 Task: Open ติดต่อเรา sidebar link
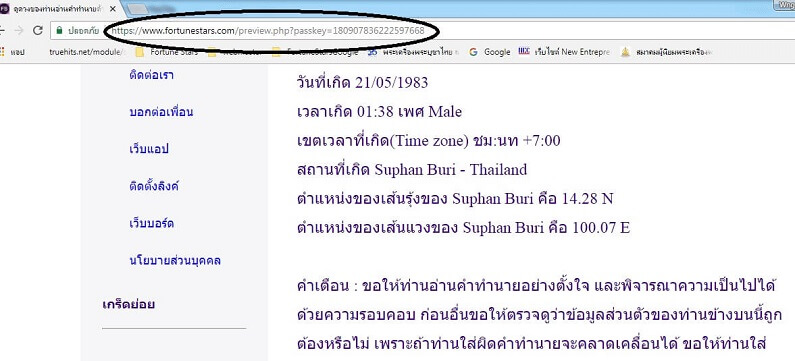click(152, 76)
